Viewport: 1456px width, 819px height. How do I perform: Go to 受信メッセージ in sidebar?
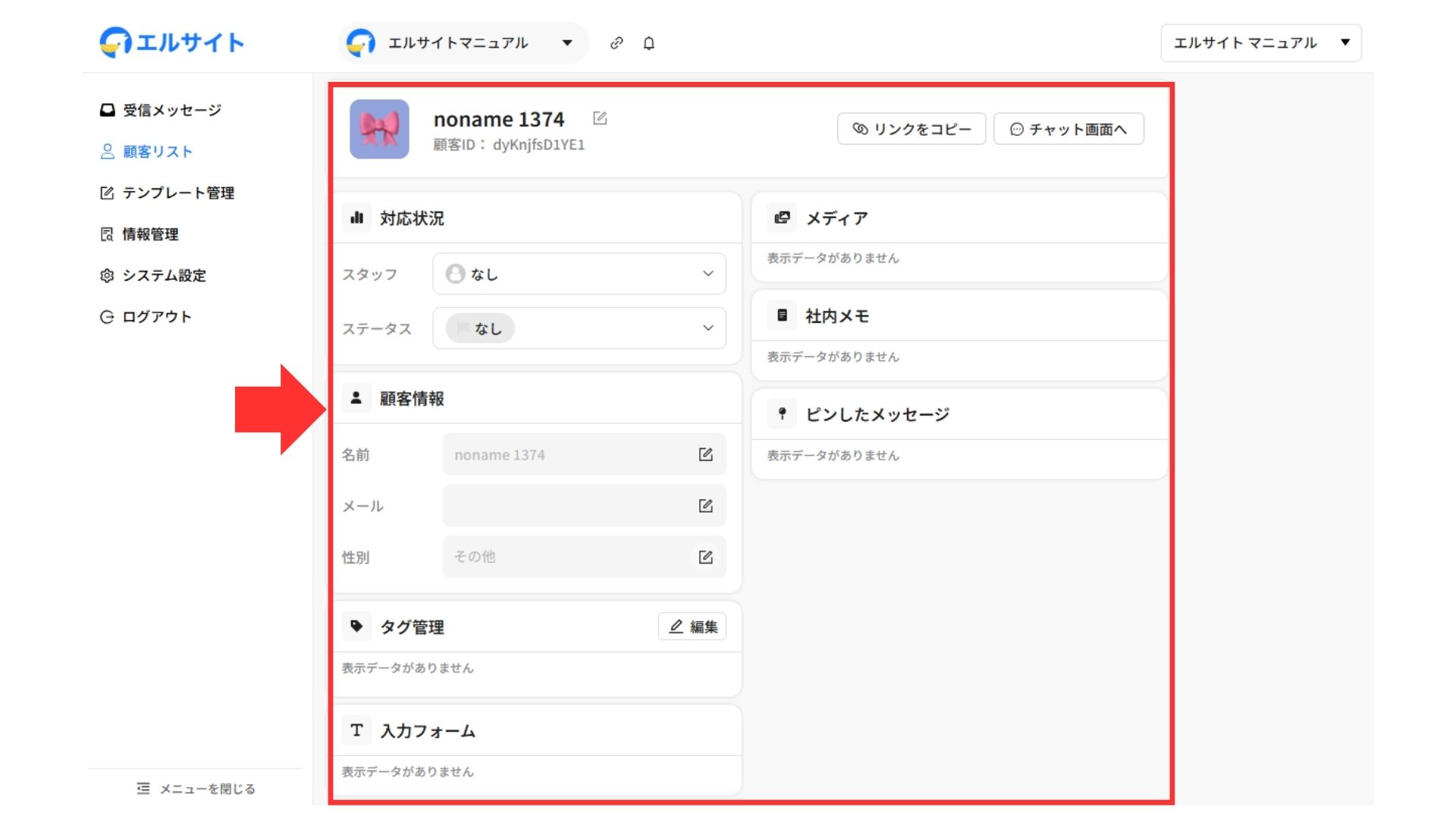171,111
